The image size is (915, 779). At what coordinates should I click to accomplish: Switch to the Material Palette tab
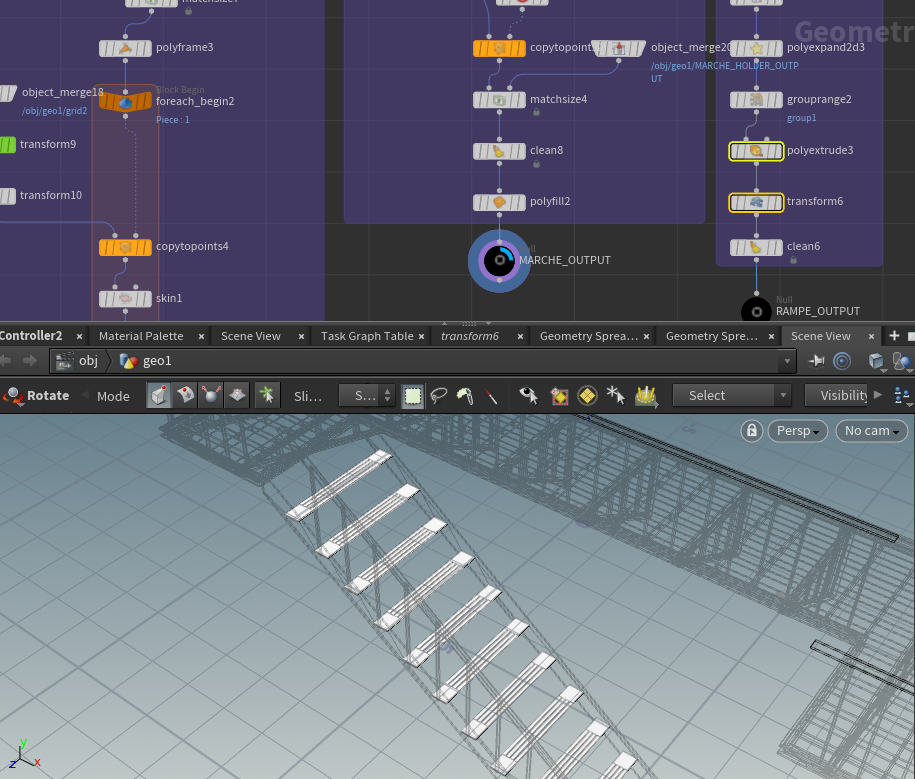pyautogui.click(x=141, y=336)
